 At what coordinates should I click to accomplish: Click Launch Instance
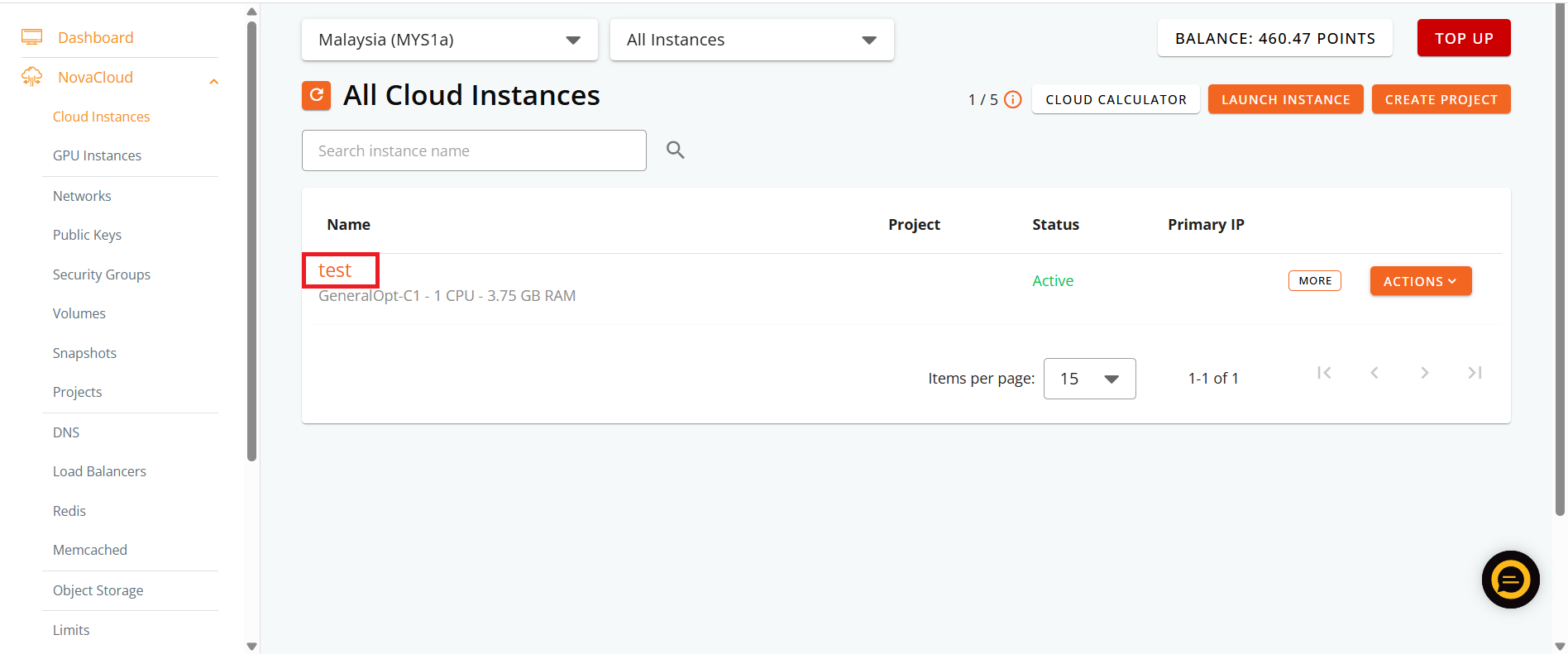(x=1285, y=99)
